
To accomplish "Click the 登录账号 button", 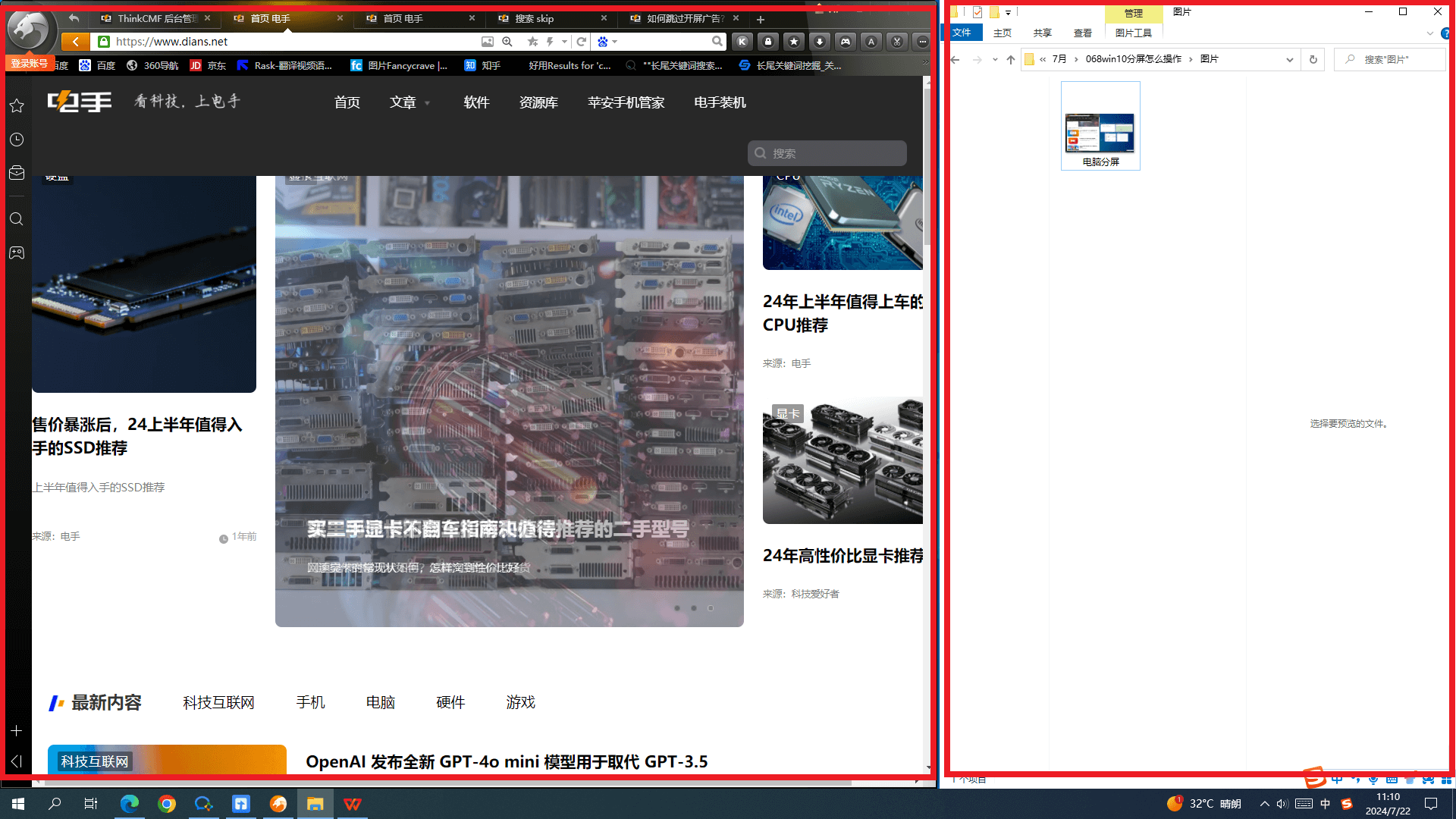I will pyautogui.click(x=29, y=63).
